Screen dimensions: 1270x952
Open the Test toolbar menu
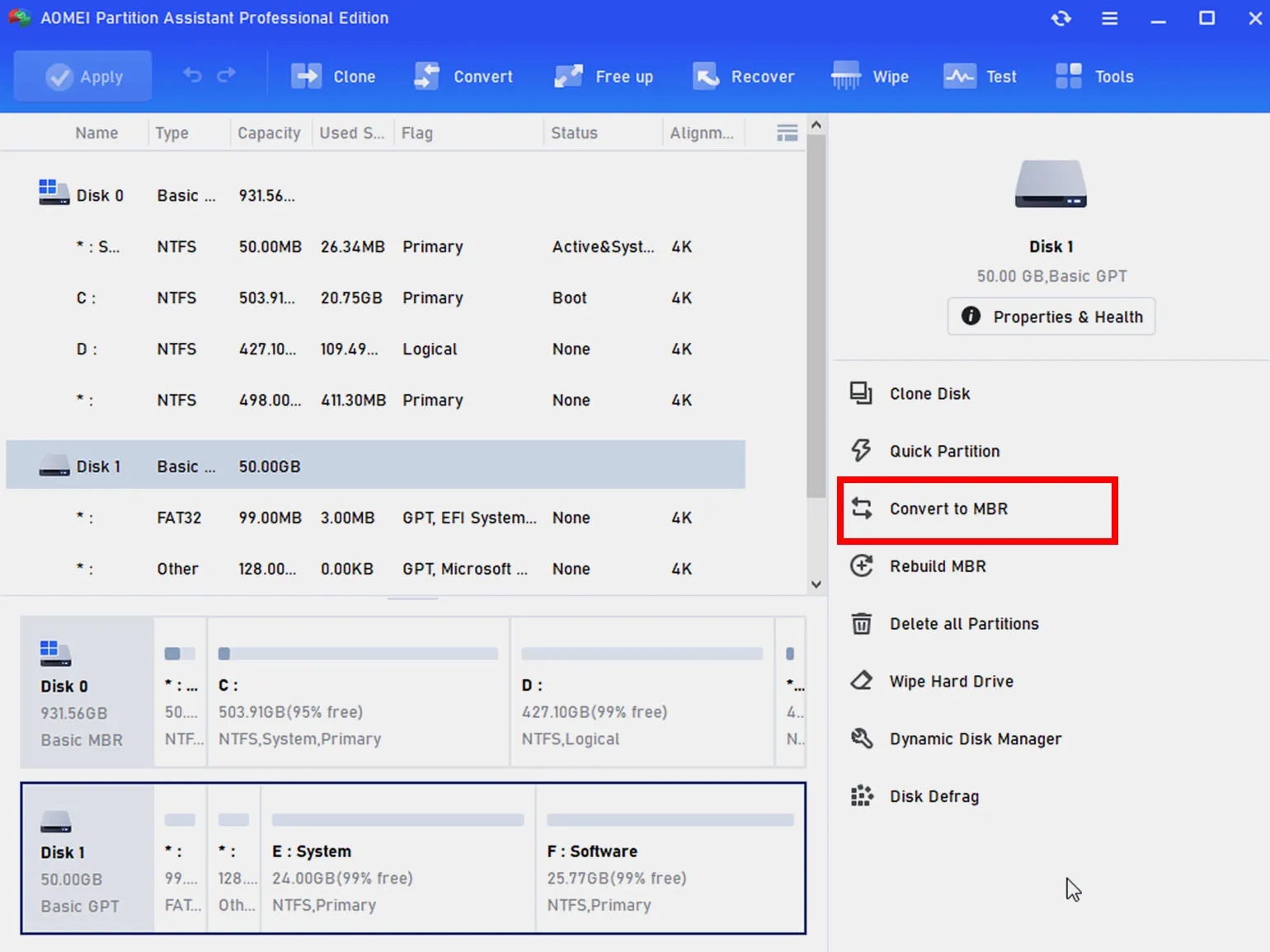[959, 77]
